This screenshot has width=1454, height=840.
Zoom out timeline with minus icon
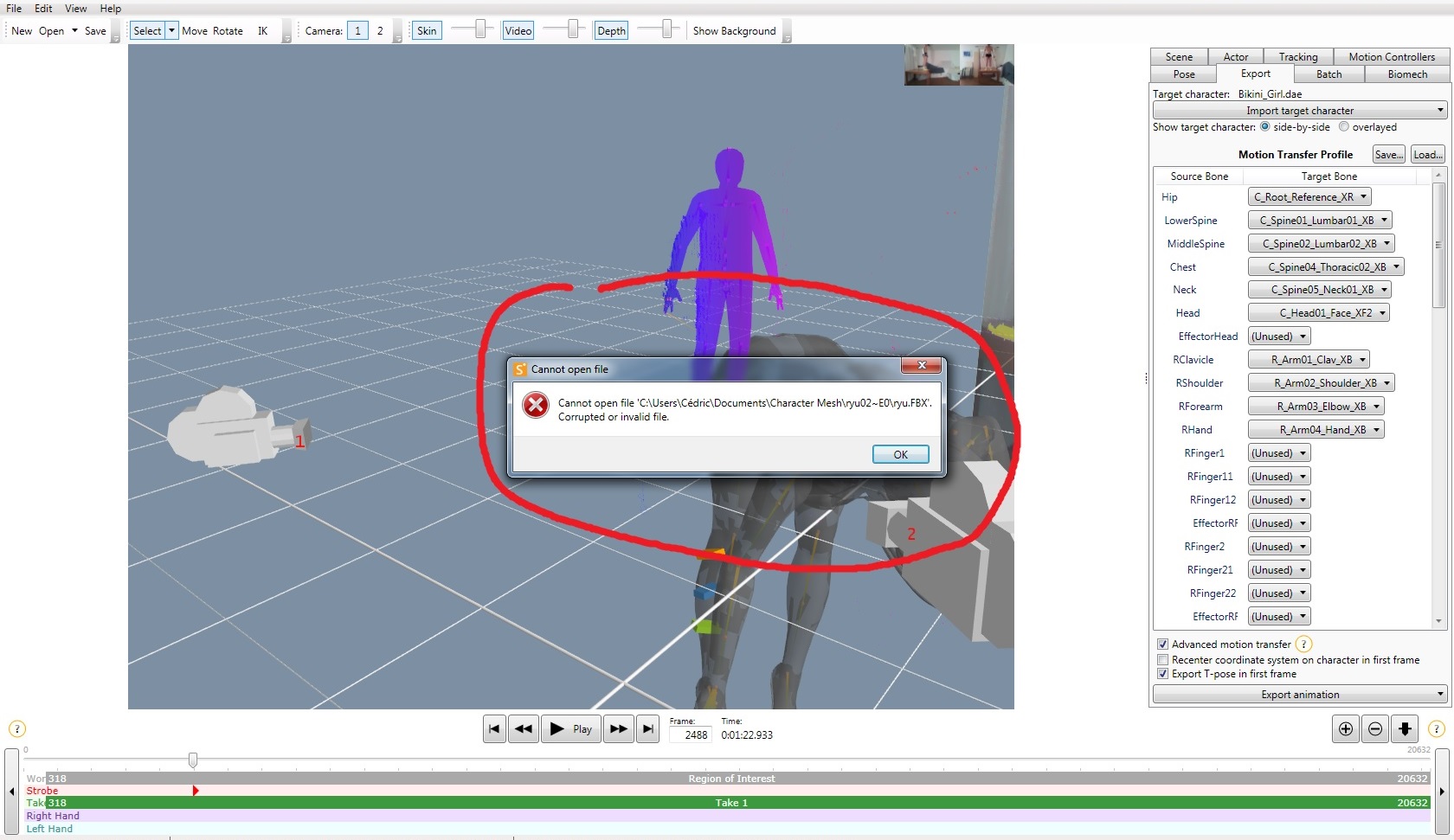pyautogui.click(x=1375, y=729)
